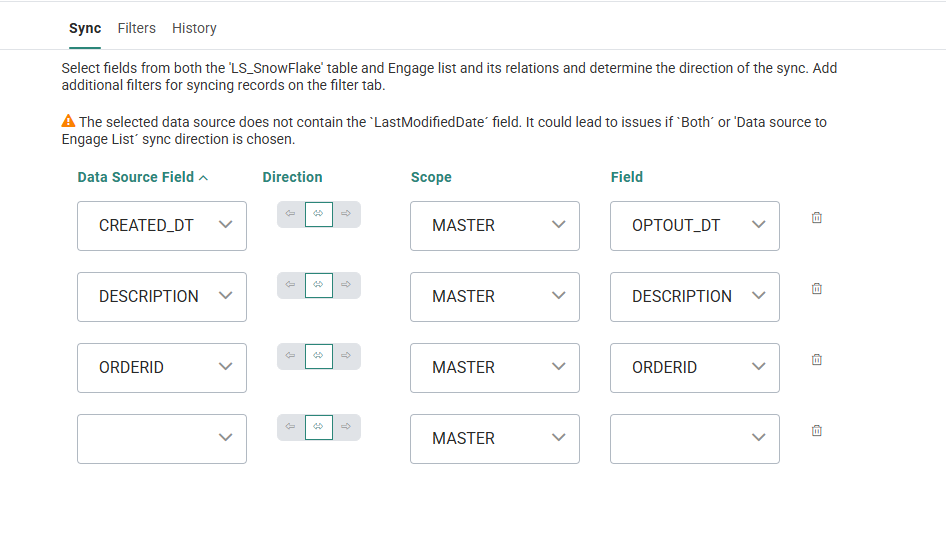Choose bidirectional sync for the ORDERID row
The width and height of the screenshot is (946, 541).
pyautogui.click(x=318, y=356)
